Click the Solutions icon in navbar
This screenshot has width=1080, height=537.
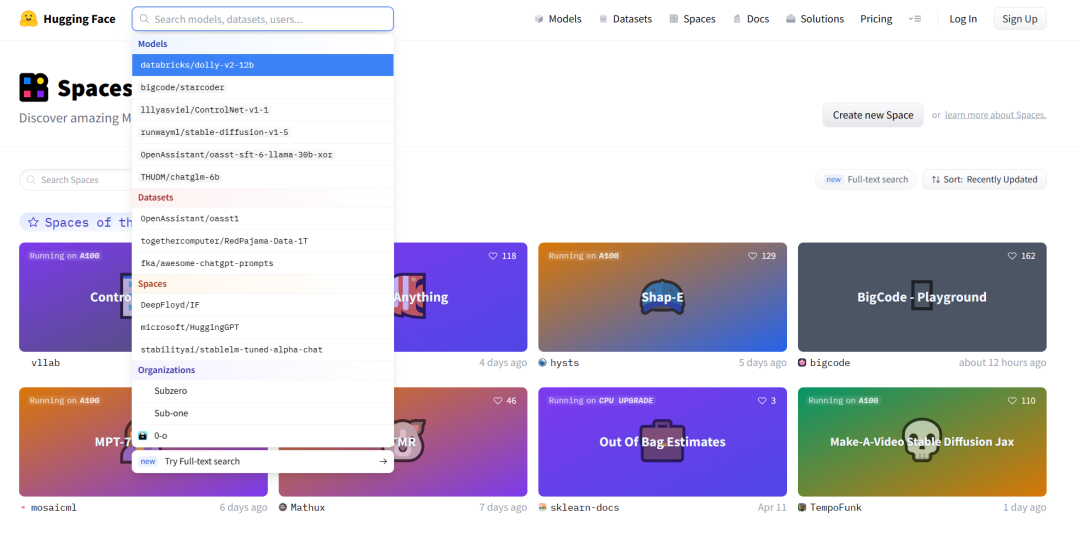coord(791,19)
